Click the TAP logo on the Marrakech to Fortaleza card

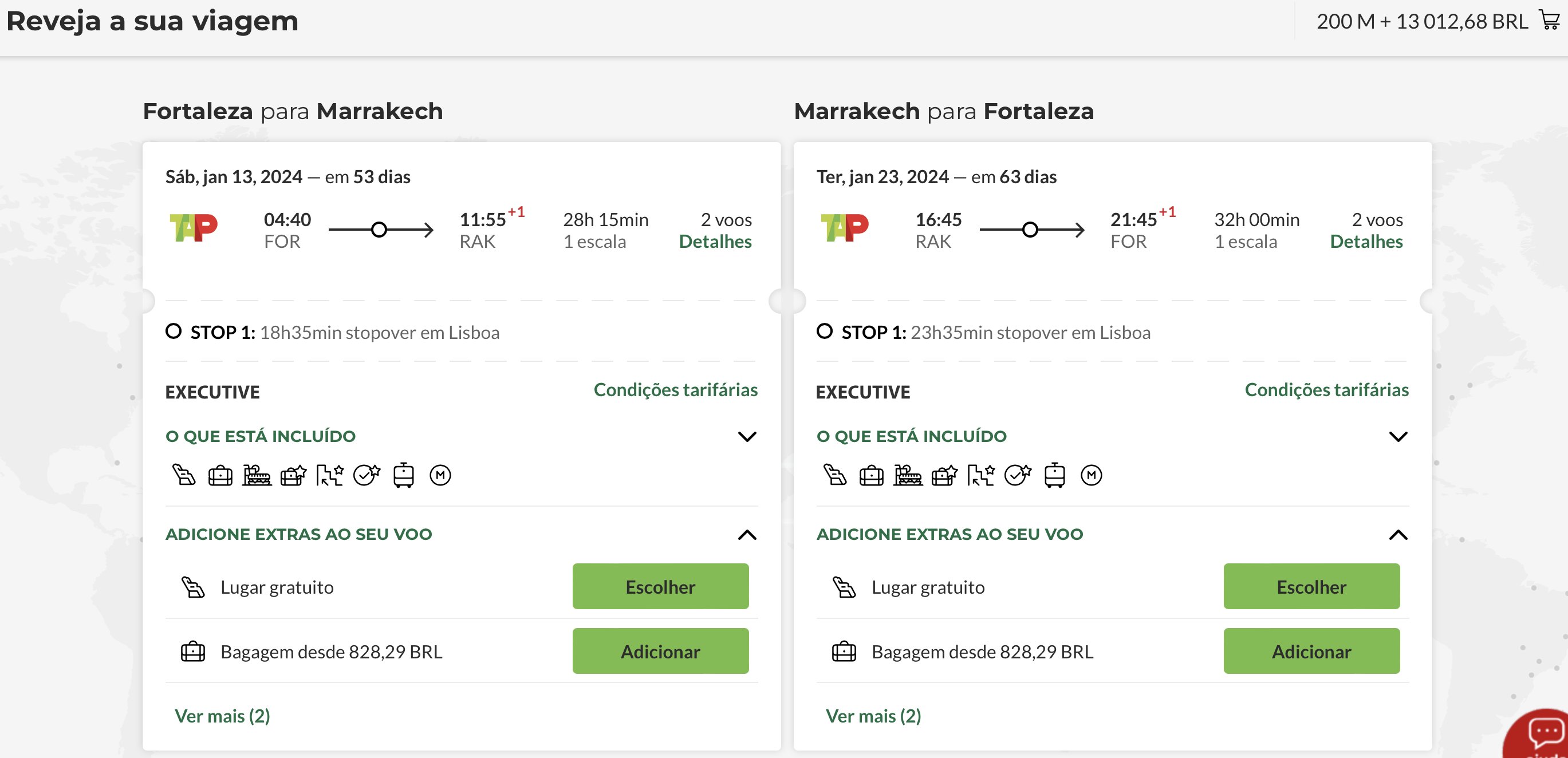(x=844, y=228)
